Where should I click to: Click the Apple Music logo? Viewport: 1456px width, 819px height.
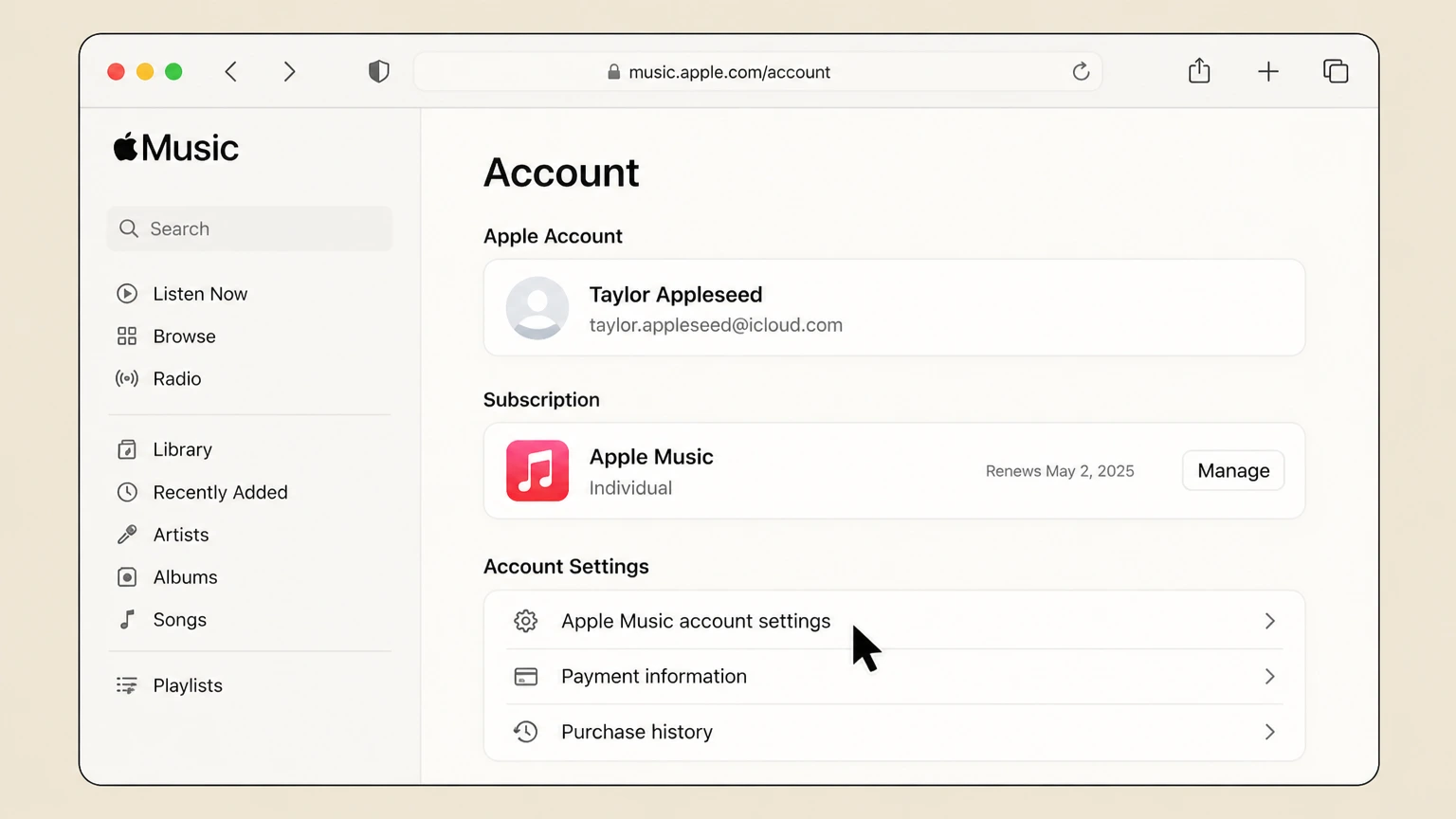tap(176, 148)
